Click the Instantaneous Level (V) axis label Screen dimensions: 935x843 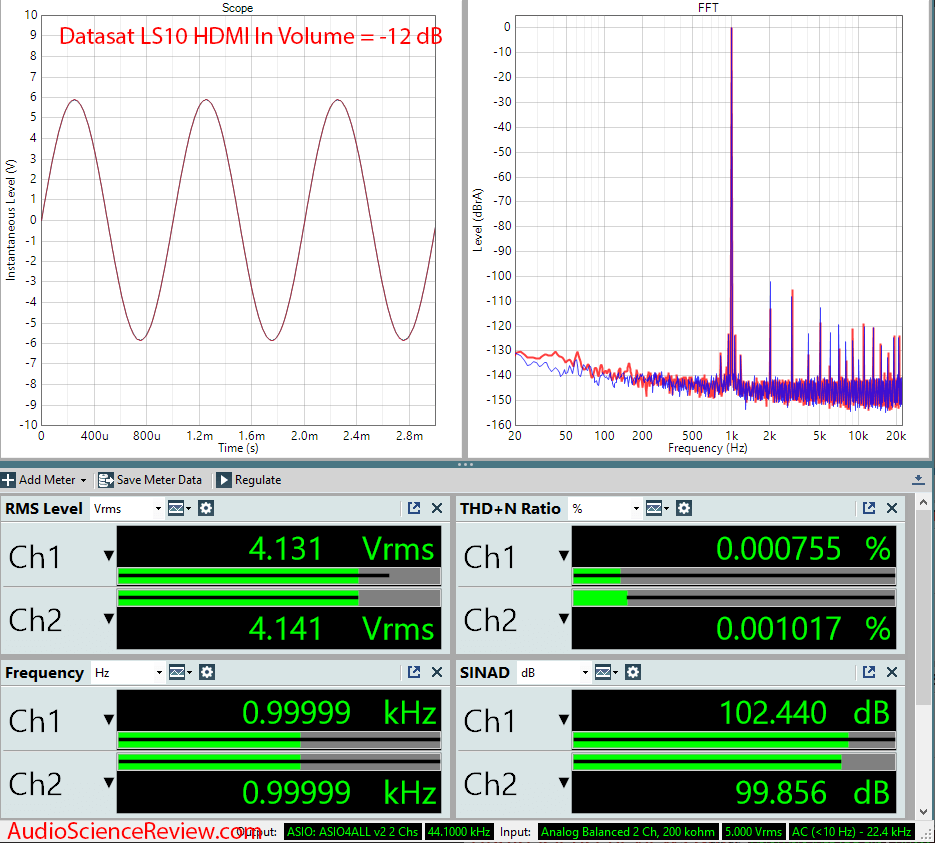click(11, 220)
